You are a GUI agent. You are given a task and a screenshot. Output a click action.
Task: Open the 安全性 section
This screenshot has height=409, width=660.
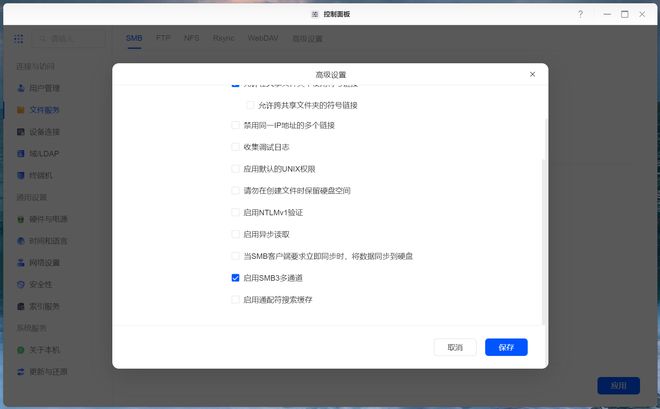(x=40, y=284)
